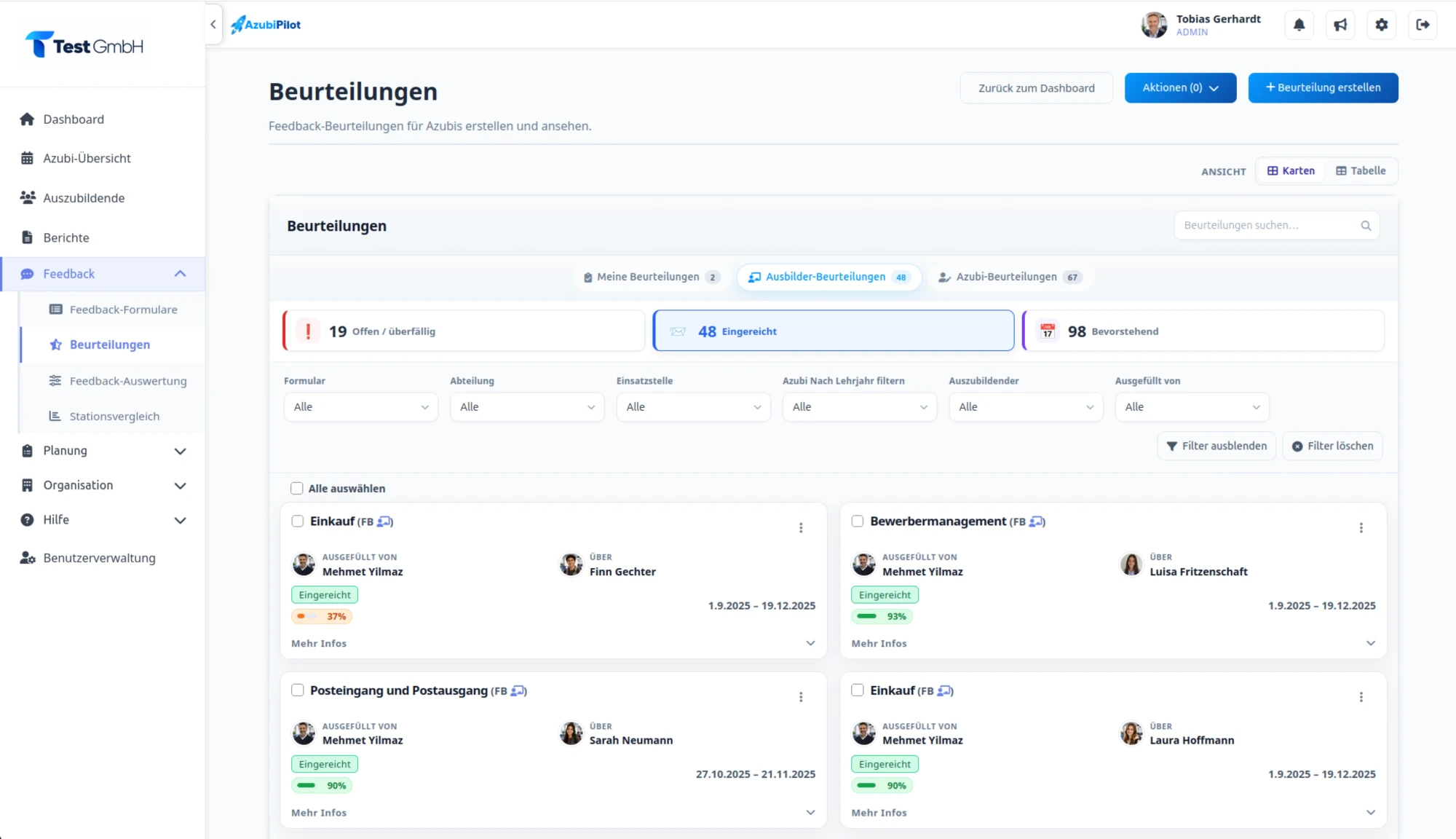The width and height of the screenshot is (1456, 839).
Task: Open the Formular filter dropdown
Action: tap(361, 407)
